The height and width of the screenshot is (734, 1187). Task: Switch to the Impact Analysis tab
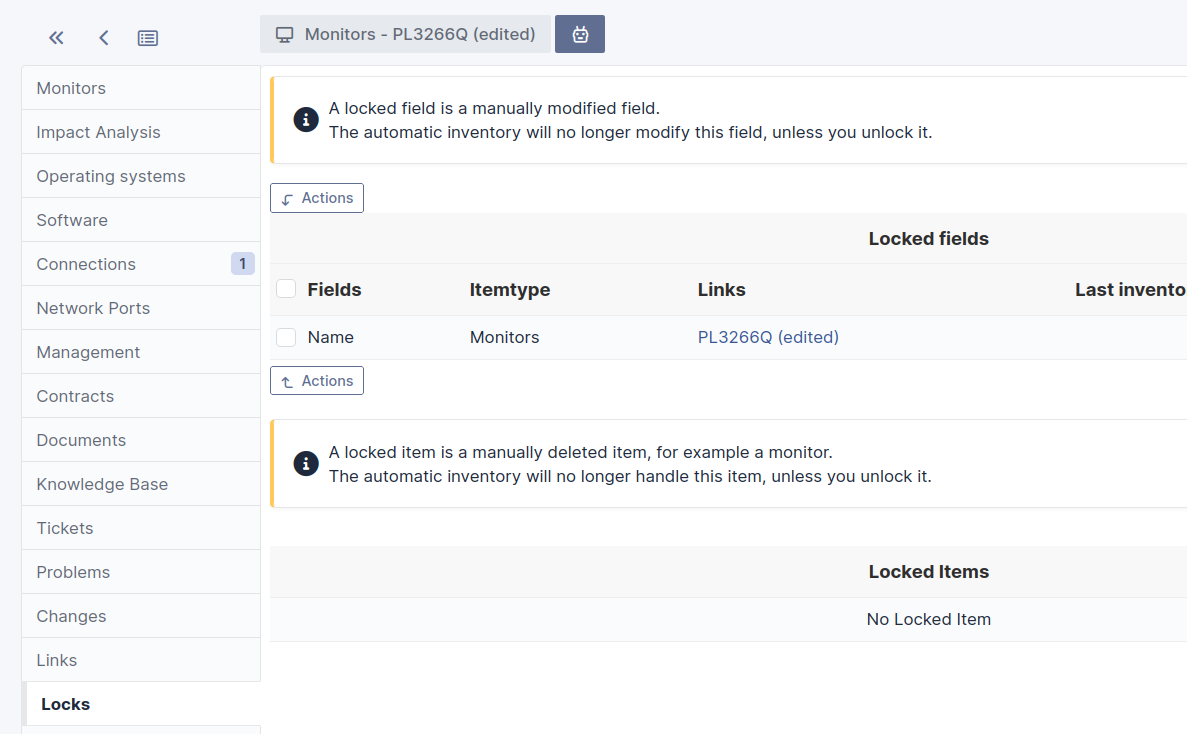click(141, 132)
